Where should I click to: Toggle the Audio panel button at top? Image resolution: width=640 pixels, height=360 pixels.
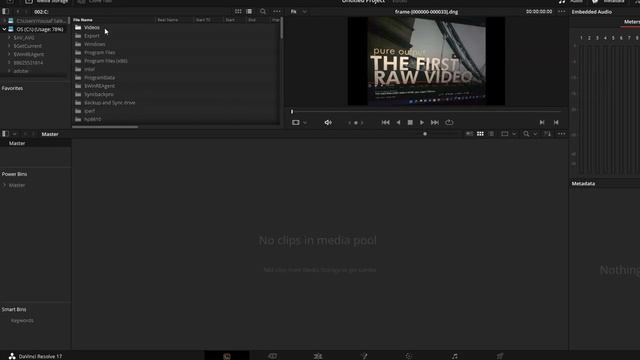pos(571,2)
